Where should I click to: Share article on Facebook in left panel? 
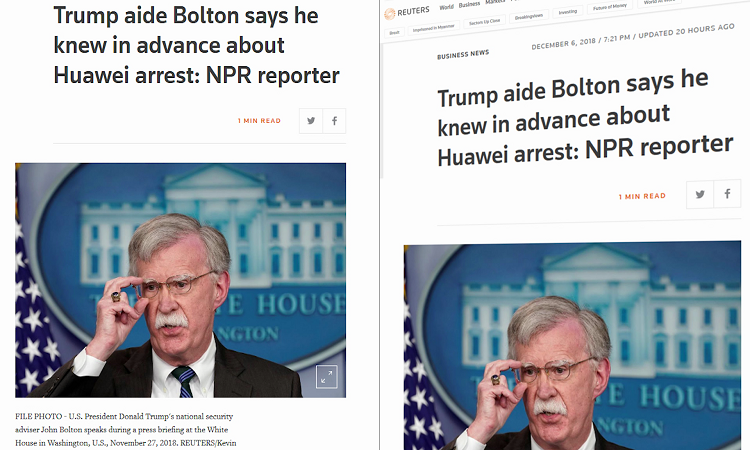click(334, 121)
